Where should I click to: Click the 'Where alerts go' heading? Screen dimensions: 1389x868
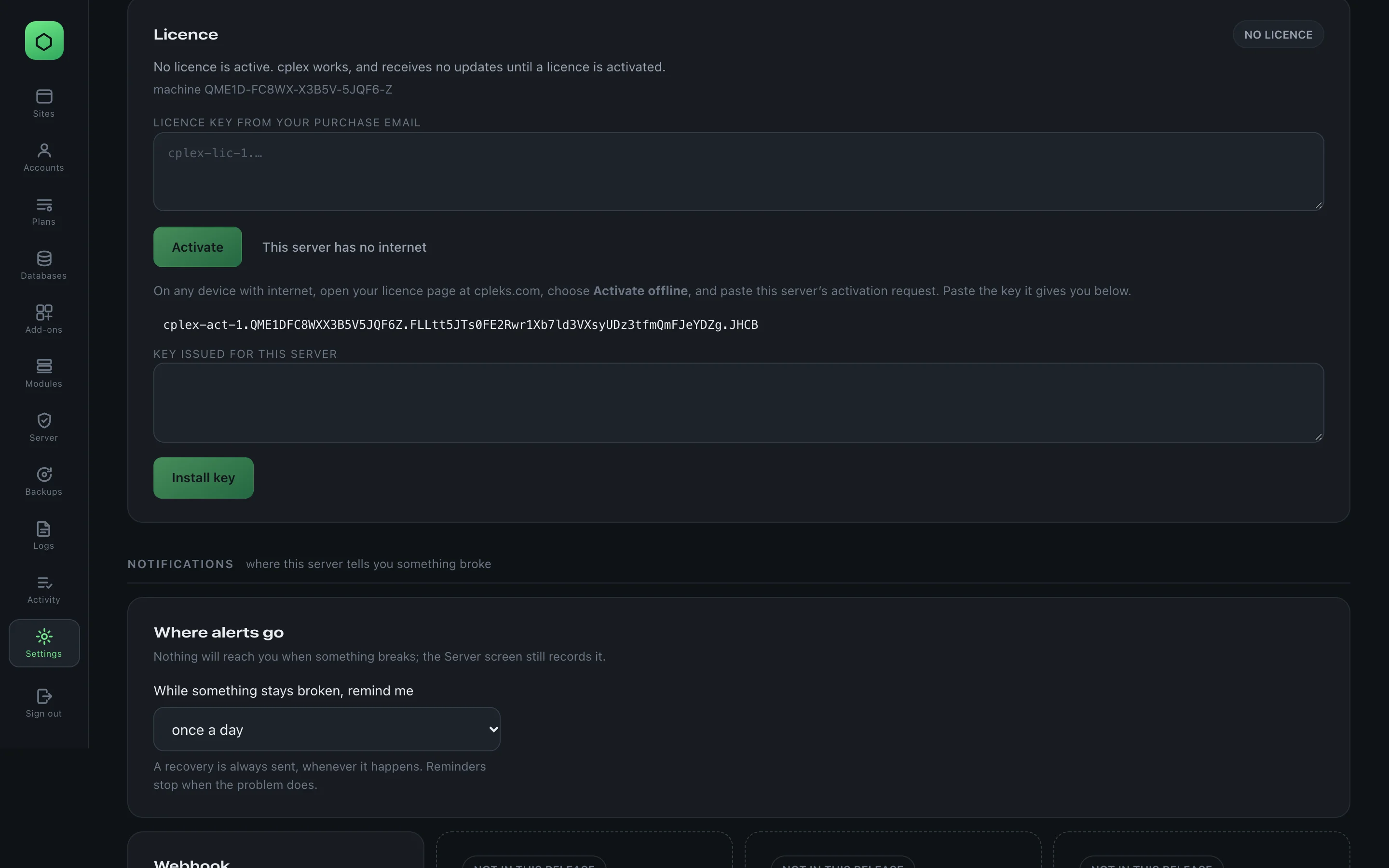point(218,633)
